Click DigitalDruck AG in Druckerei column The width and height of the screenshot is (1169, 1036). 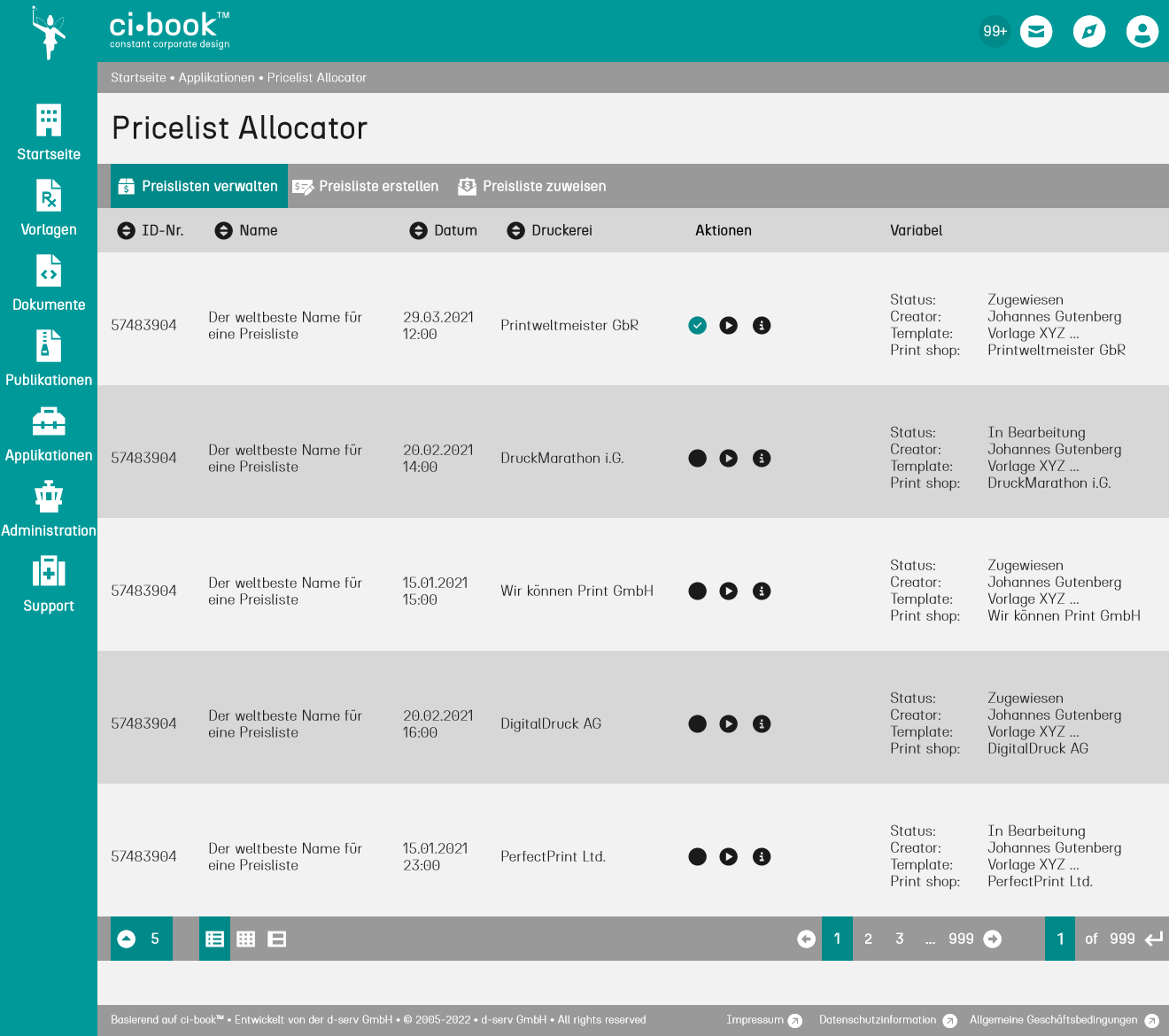551,723
